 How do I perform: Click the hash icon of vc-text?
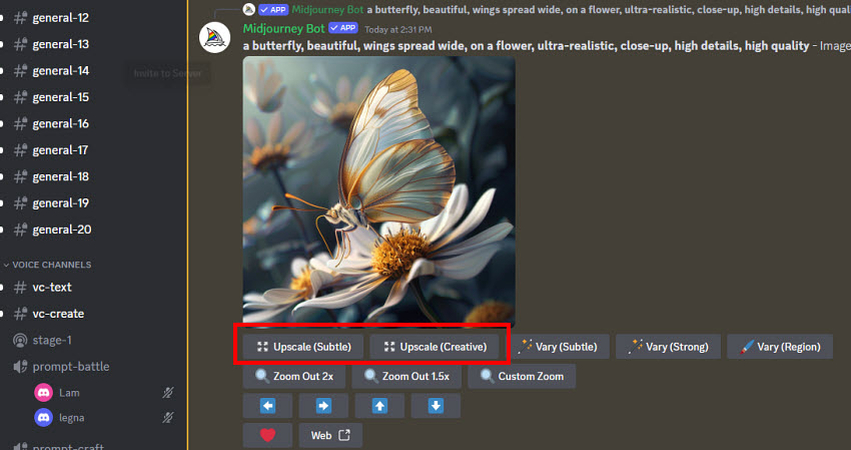point(20,287)
